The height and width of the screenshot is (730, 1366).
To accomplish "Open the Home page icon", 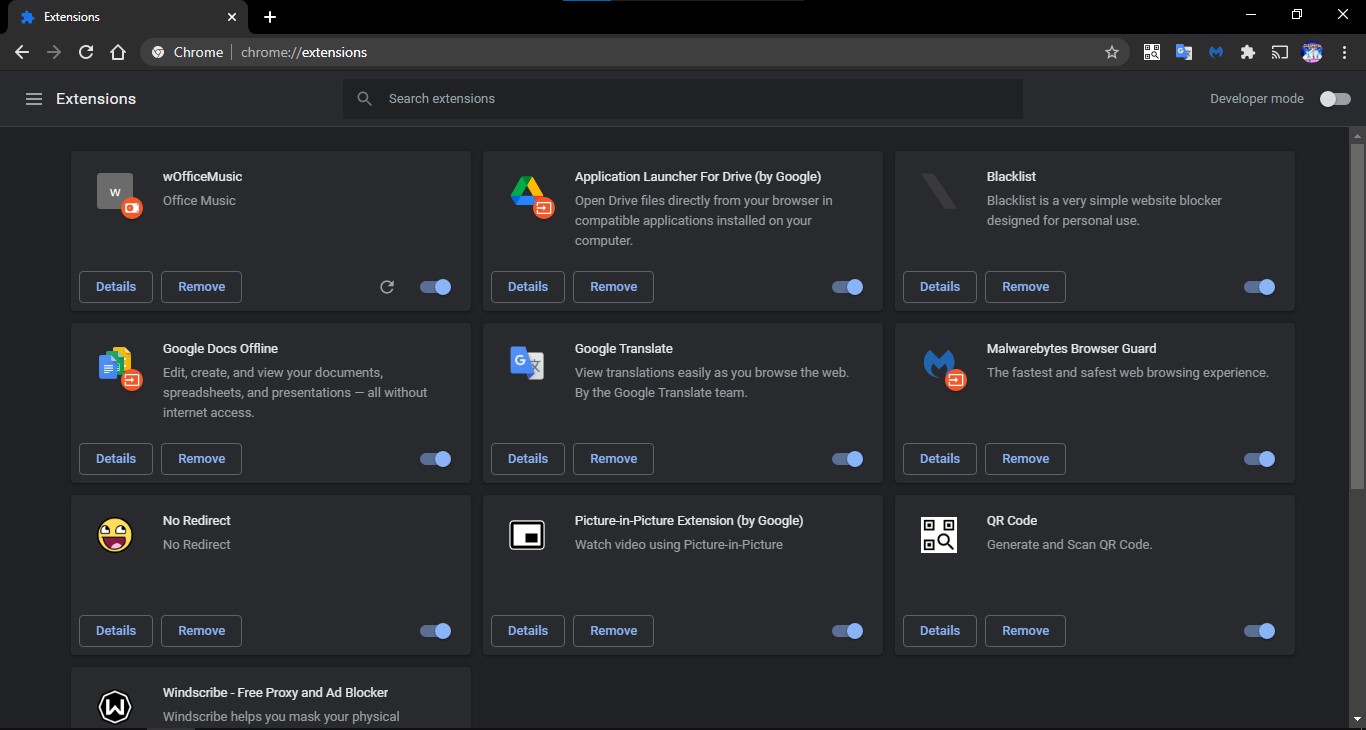I will coord(118,52).
